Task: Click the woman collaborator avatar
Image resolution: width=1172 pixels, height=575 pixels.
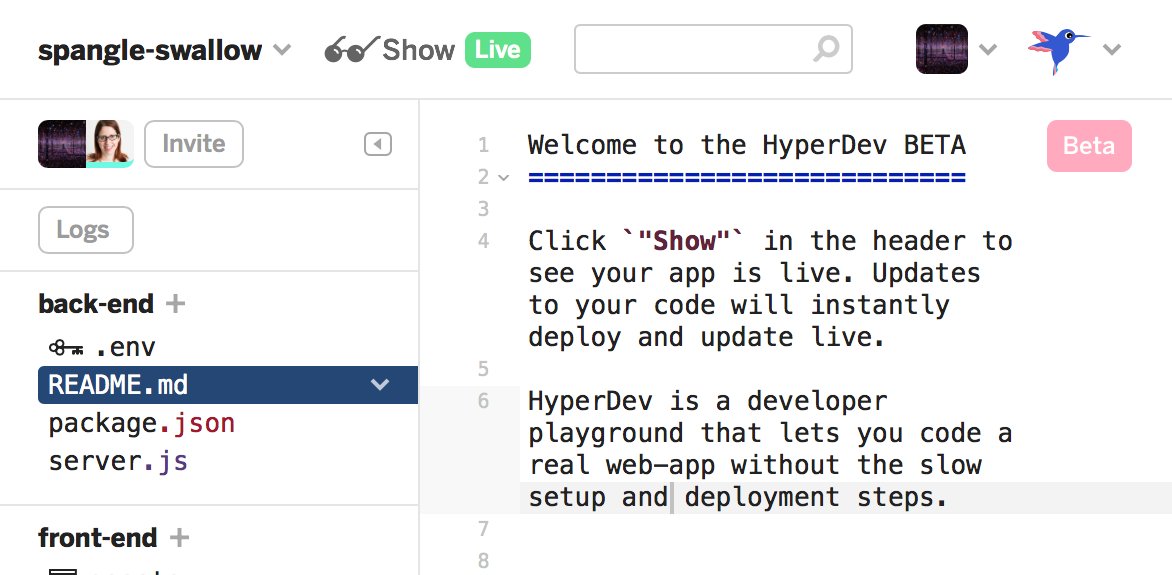Action: pyautogui.click(x=110, y=144)
